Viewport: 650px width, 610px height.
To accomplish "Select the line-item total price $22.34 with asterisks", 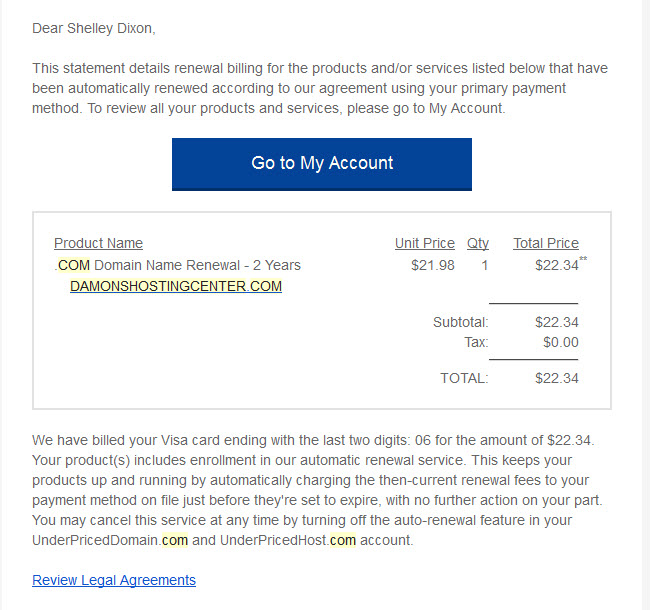I will [561, 264].
